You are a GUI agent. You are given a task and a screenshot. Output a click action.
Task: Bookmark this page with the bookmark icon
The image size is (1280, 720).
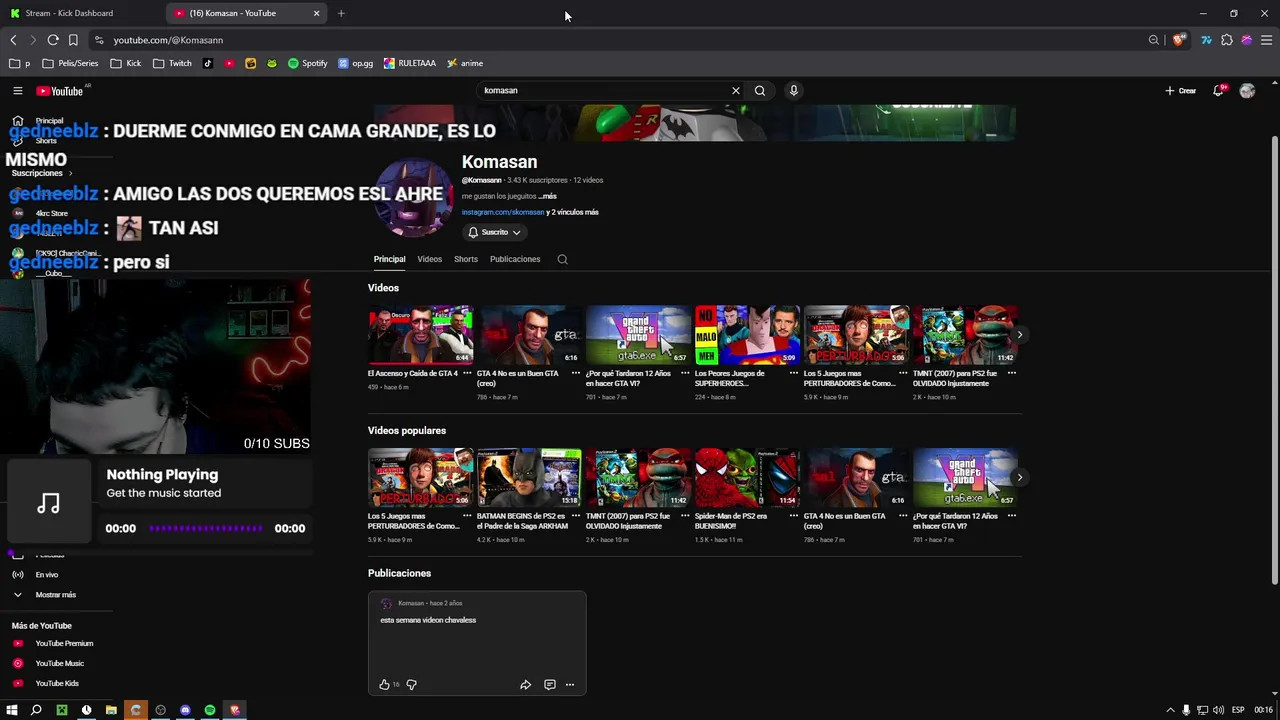tap(73, 40)
